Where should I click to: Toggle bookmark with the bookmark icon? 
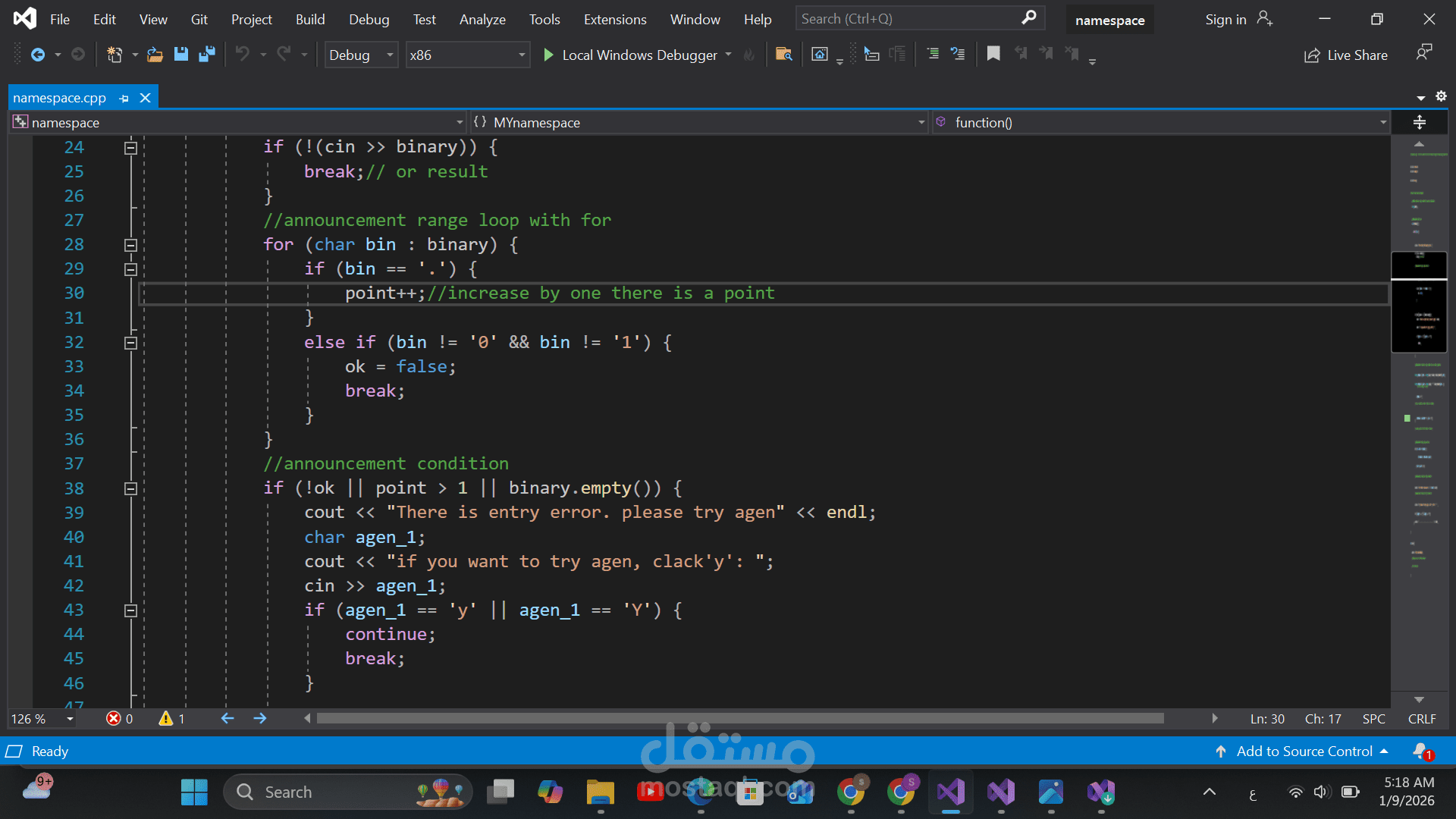click(x=993, y=54)
